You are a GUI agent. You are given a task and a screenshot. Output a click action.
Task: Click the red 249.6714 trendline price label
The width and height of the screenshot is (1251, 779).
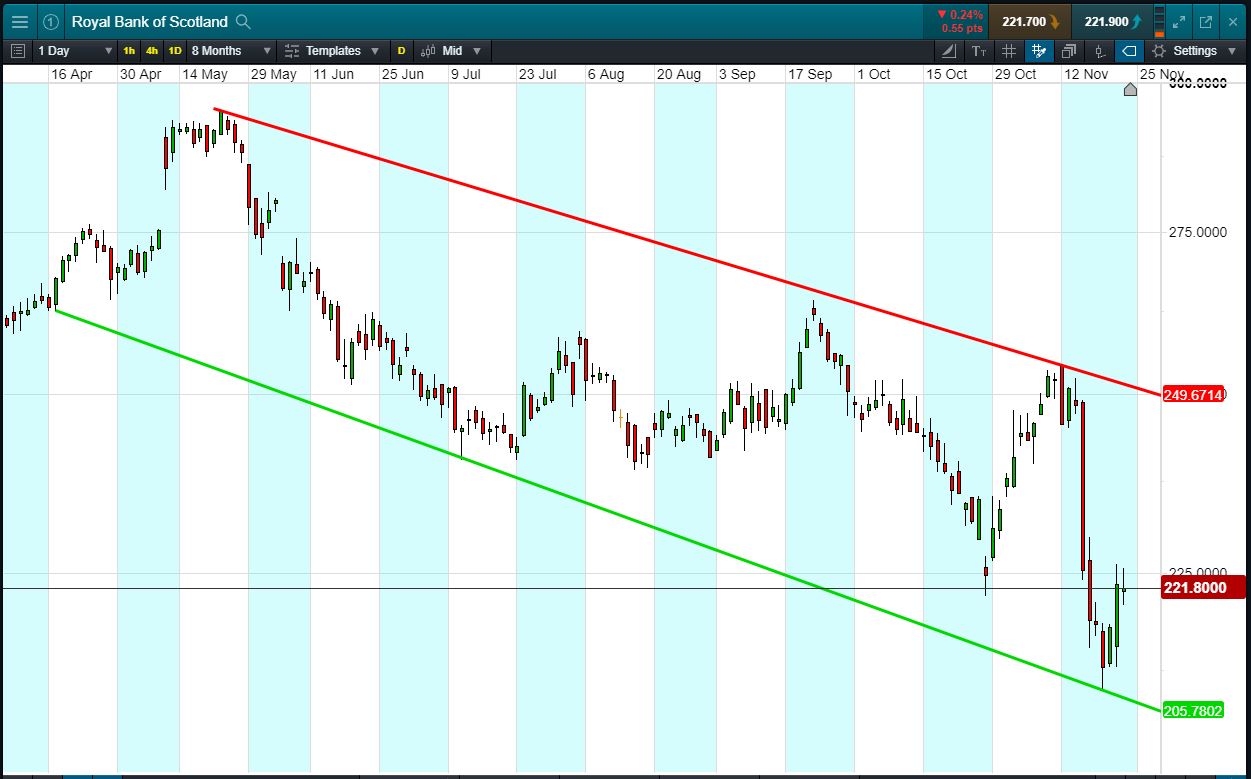point(1194,395)
